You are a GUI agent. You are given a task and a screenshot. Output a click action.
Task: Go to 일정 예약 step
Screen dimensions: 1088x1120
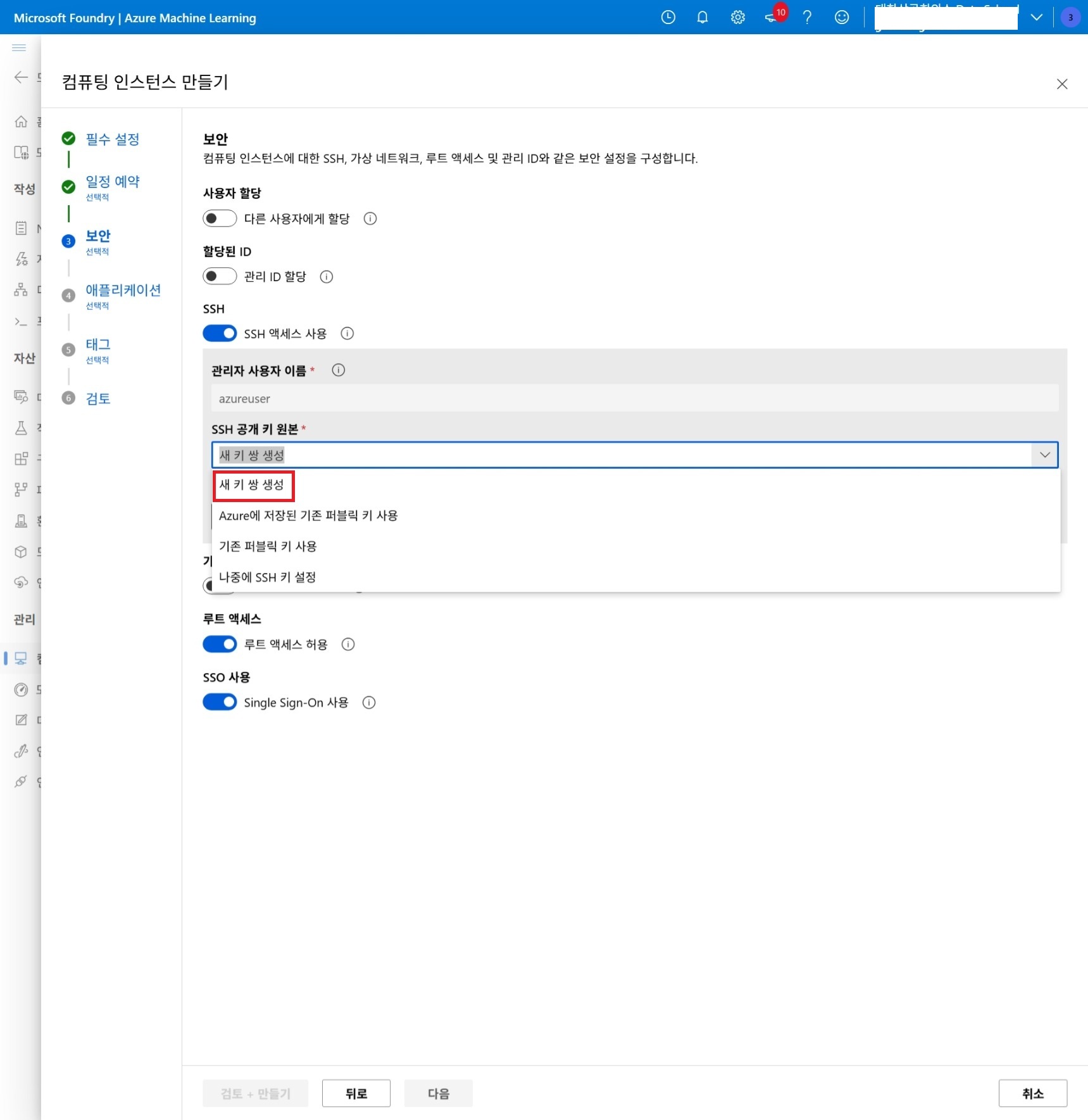[x=113, y=182]
